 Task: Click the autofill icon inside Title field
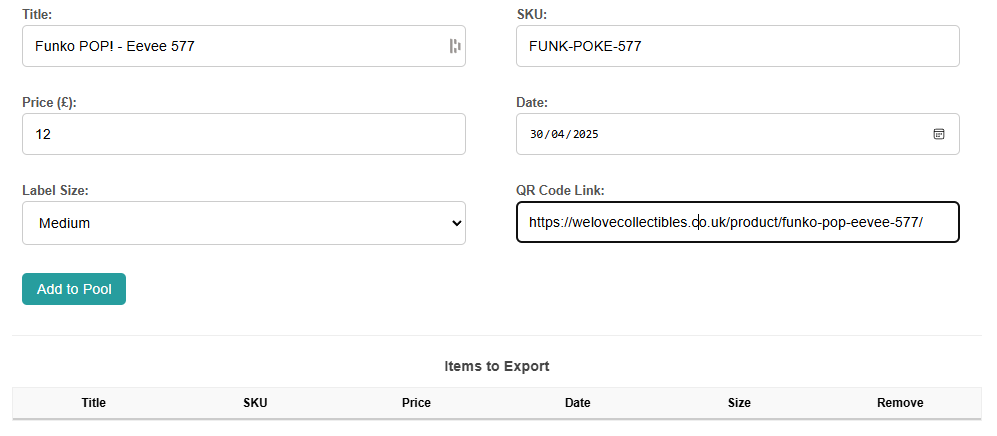coord(455,46)
